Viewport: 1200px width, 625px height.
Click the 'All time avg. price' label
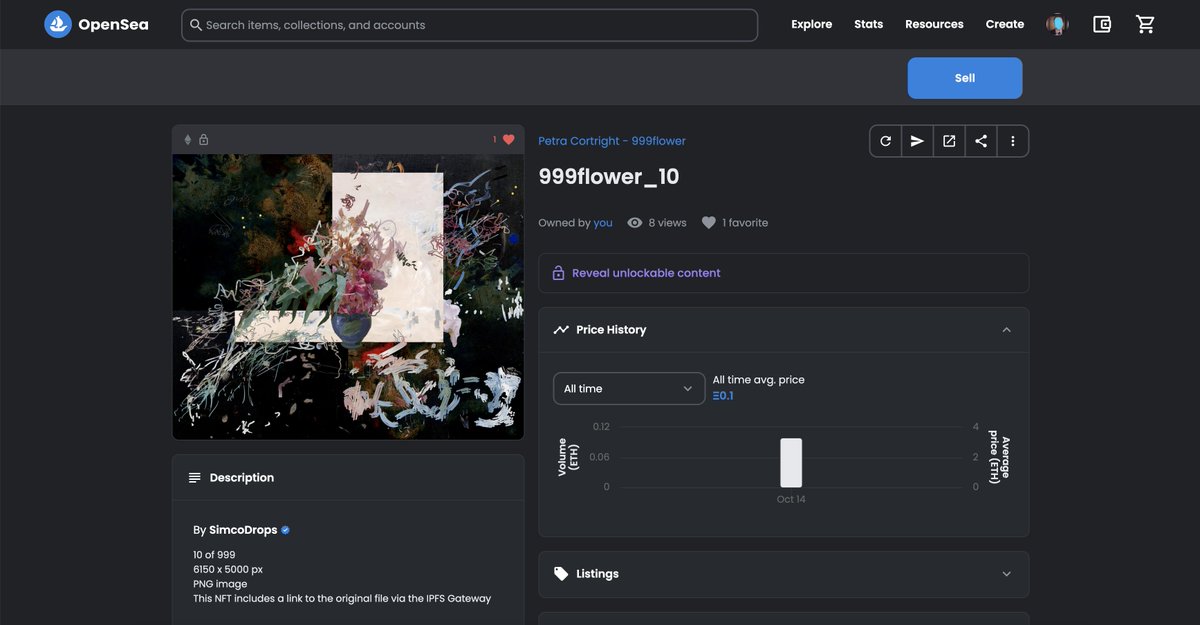click(x=758, y=380)
